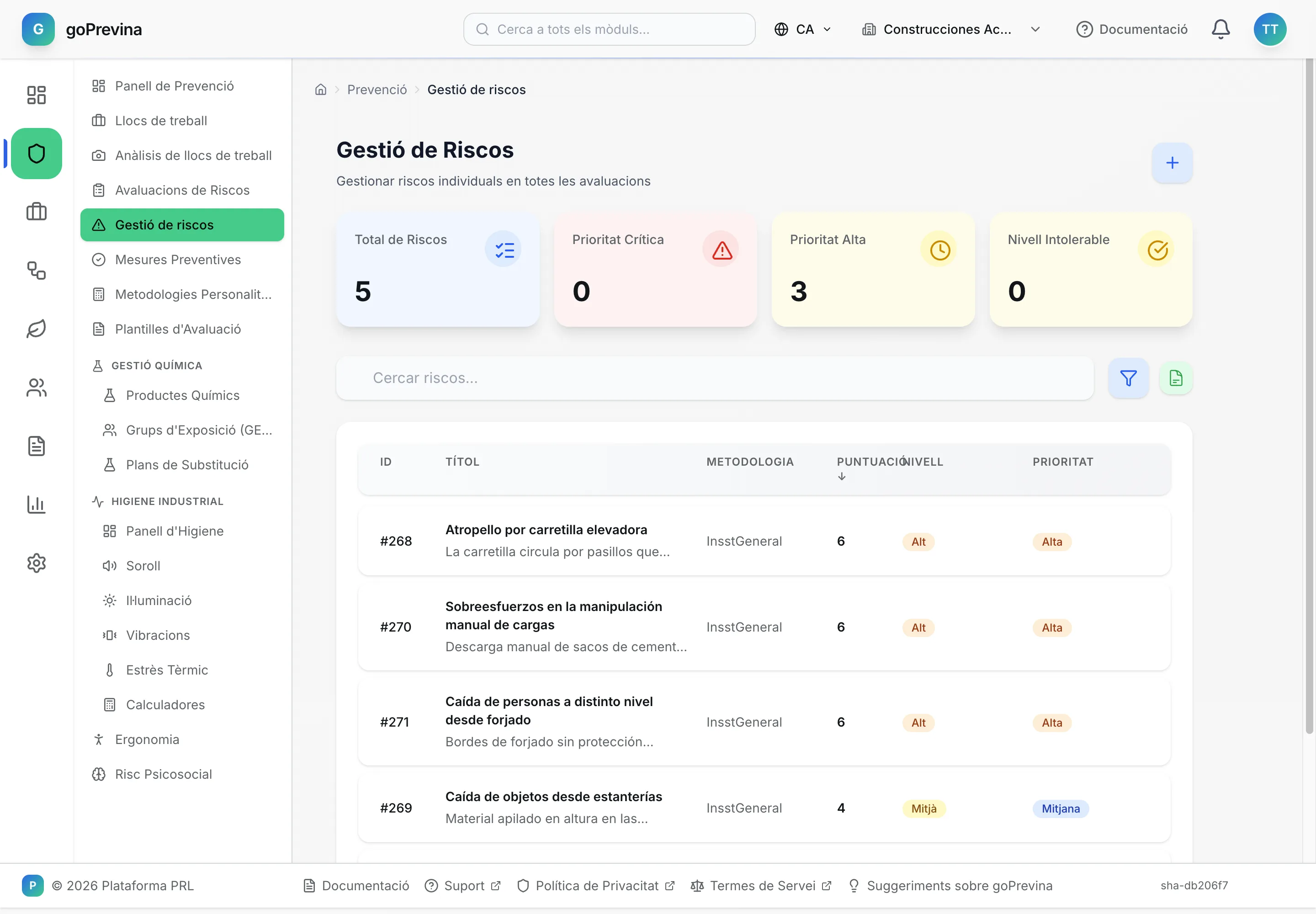Open the document icon in left rail
This screenshot has width=1316, height=914.
click(x=37, y=446)
